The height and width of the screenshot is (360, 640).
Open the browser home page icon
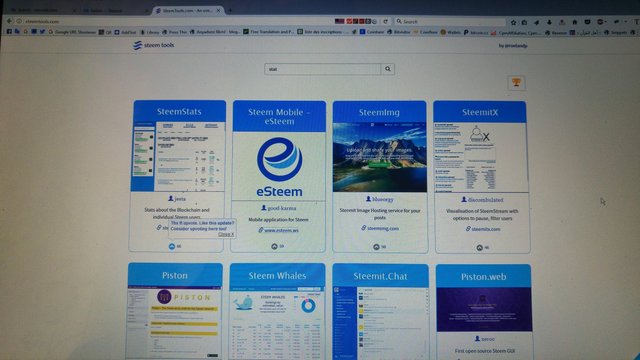(x=574, y=22)
